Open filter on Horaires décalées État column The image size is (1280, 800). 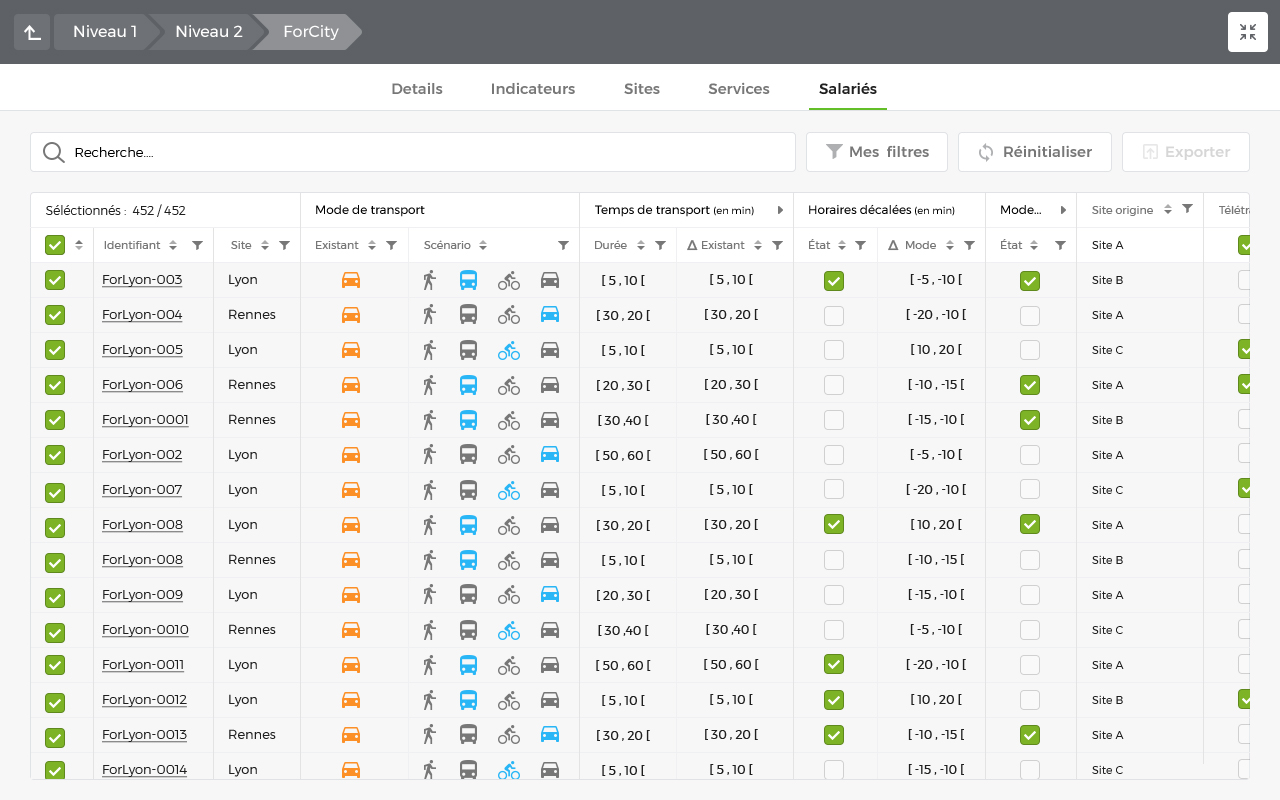860,245
